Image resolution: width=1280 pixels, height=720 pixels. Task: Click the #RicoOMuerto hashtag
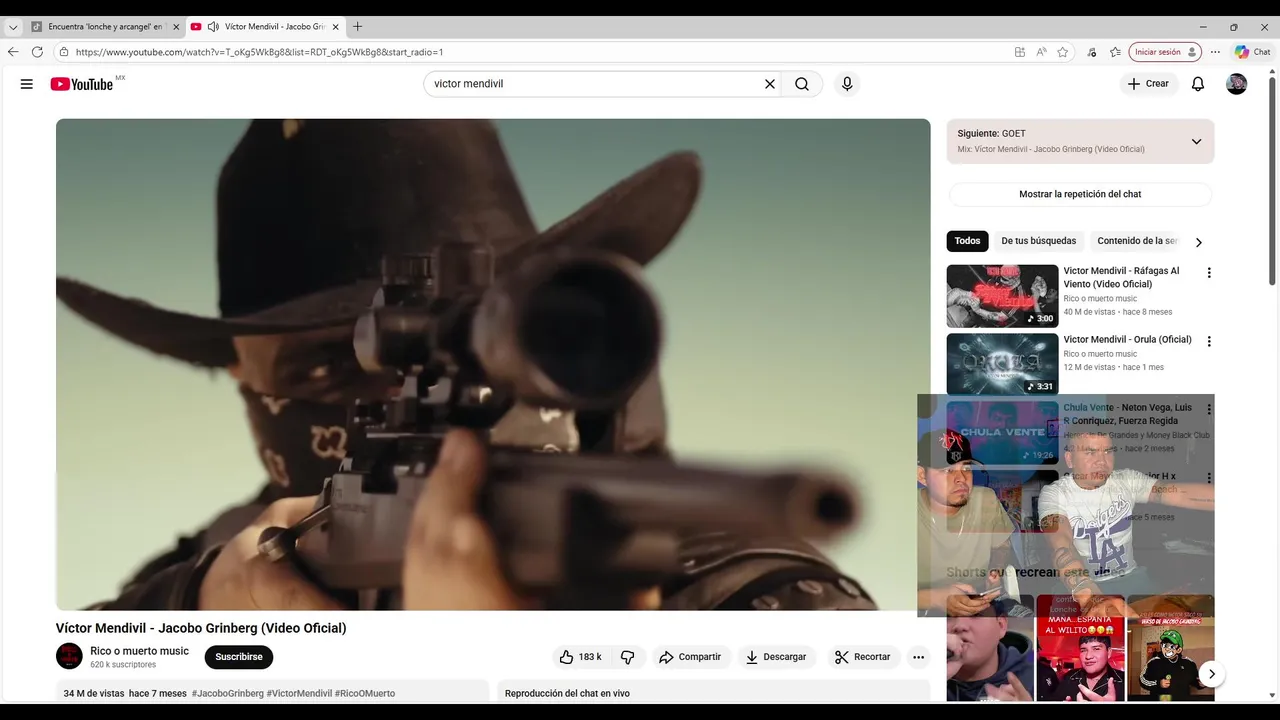click(365, 694)
